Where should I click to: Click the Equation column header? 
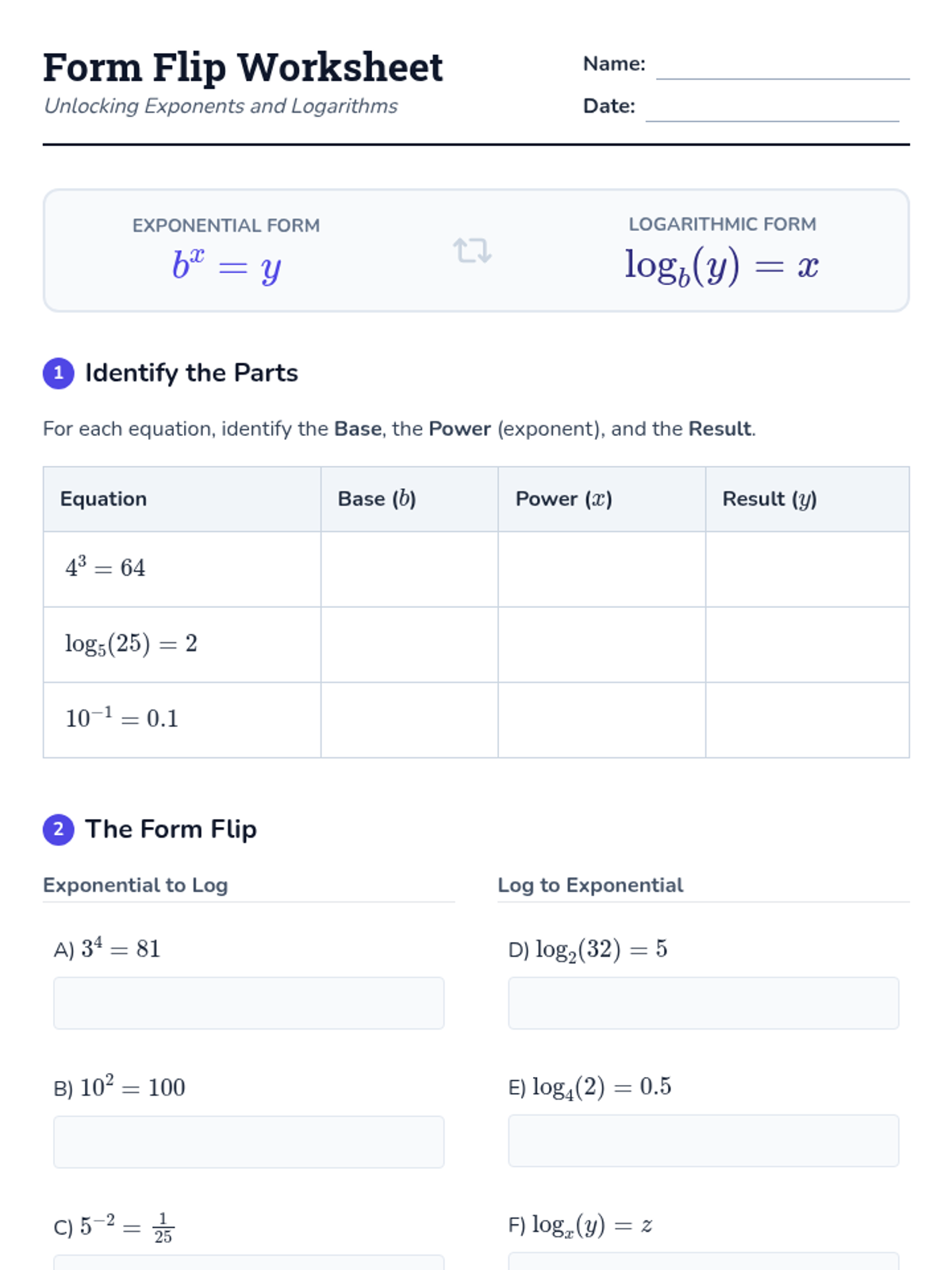pyautogui.click(x=104, y=499)
